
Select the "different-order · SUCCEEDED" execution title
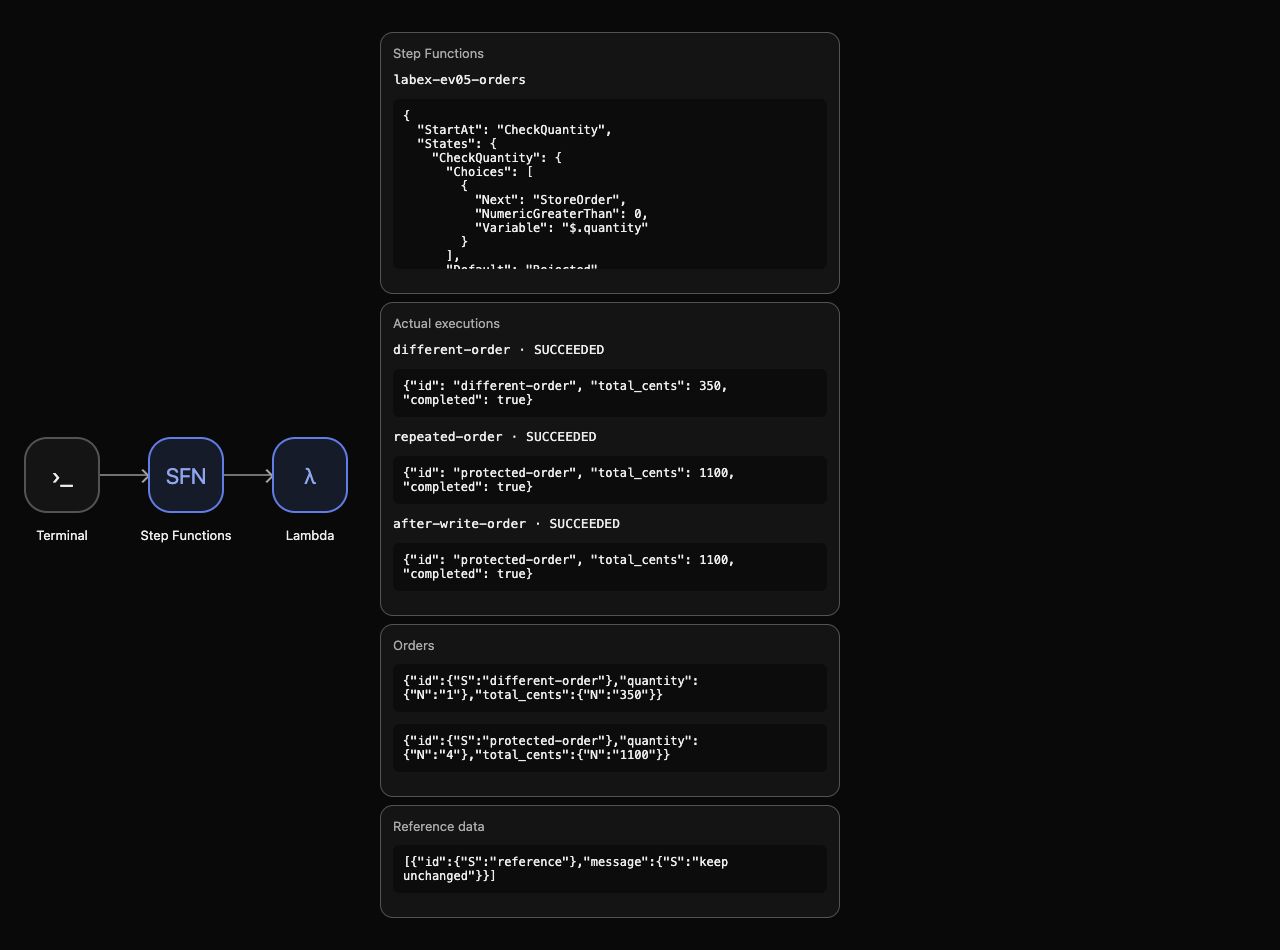click(x=498, y=350)
